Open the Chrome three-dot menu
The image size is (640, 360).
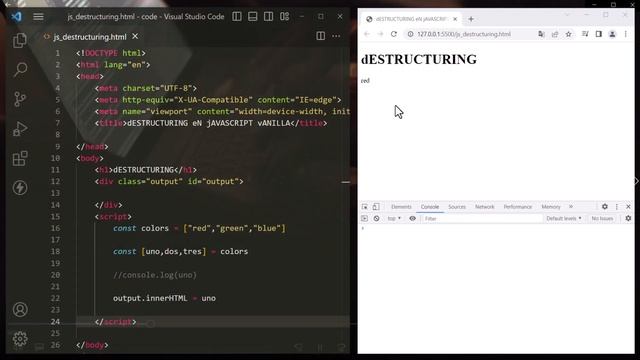(626, 34)
